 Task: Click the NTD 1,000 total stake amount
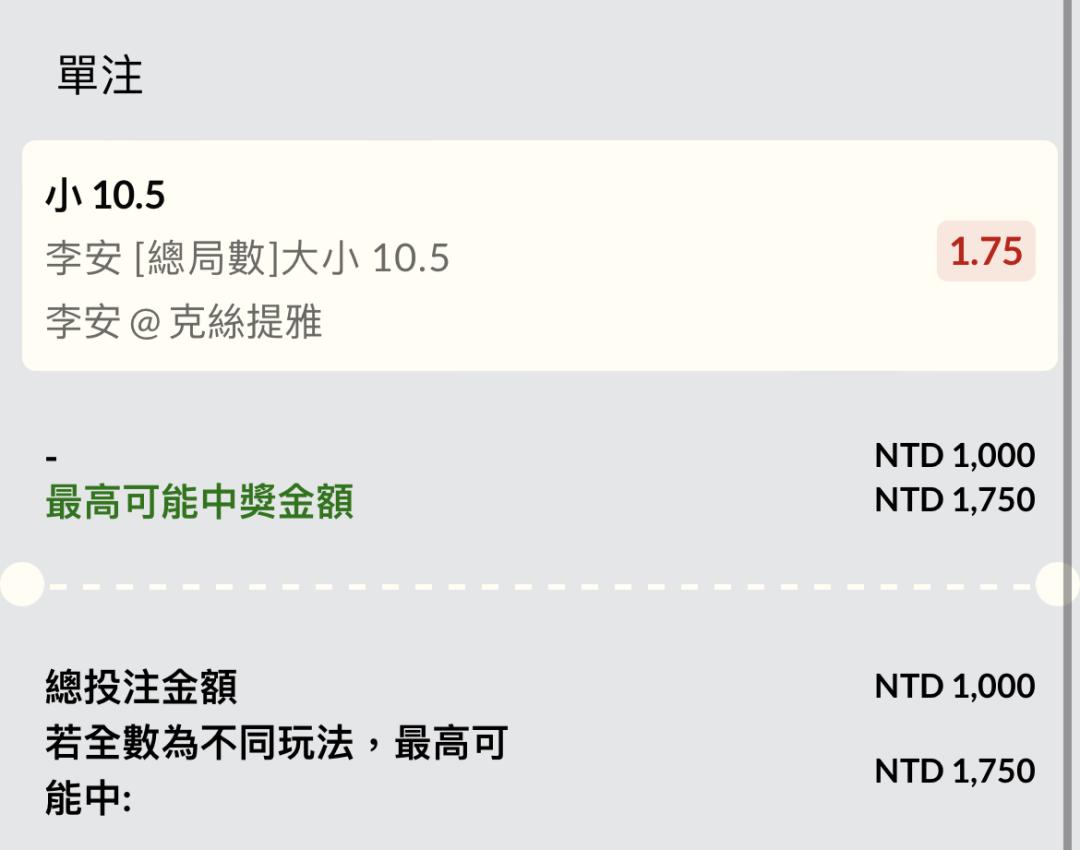955,686
